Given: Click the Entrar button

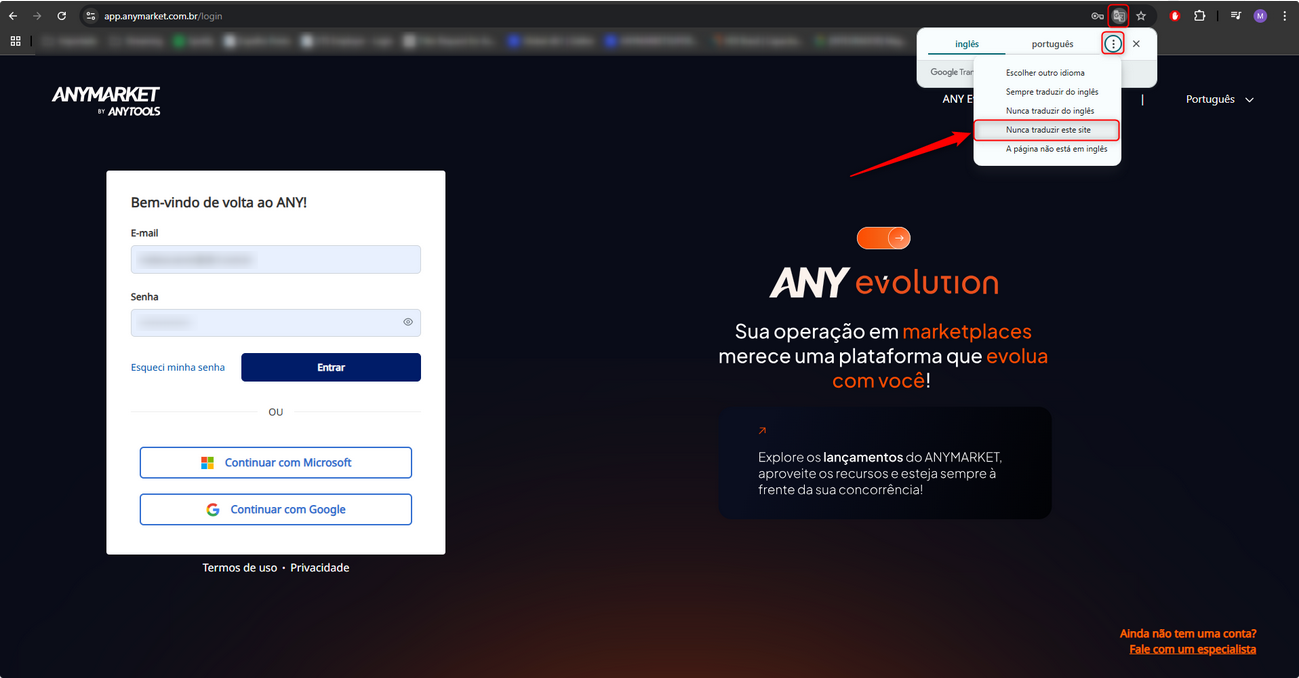Looking at the screenshot, I should tap(331, 367).
